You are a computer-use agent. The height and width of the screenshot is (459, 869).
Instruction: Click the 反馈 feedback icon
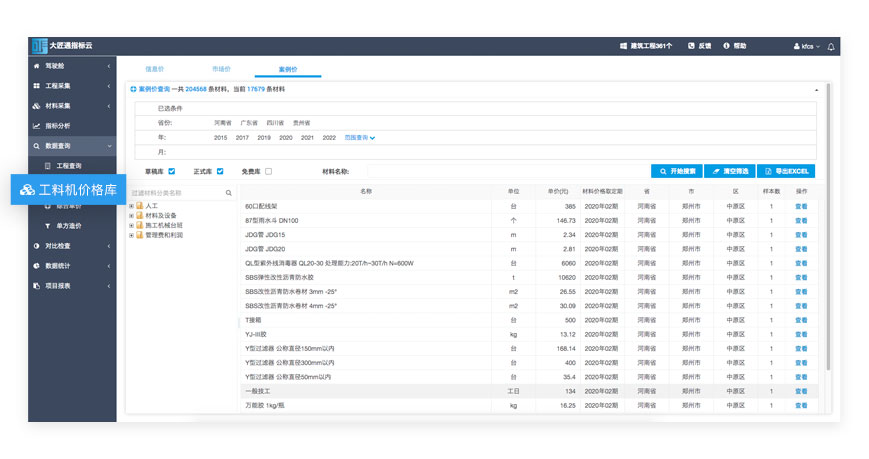pyautogui.click(x=691, y=46)
